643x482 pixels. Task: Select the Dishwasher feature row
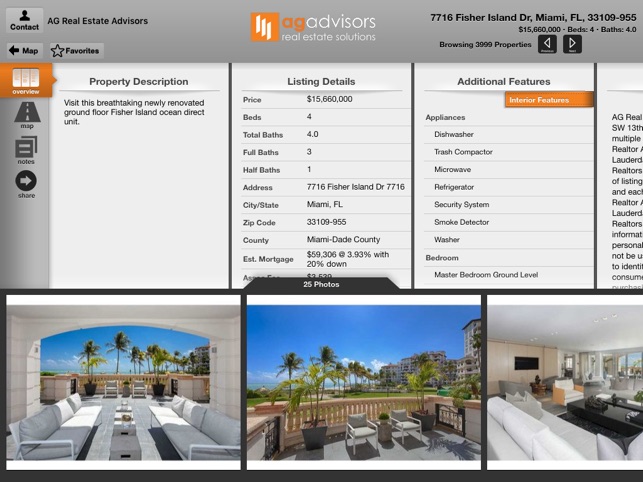pos(508,134)
